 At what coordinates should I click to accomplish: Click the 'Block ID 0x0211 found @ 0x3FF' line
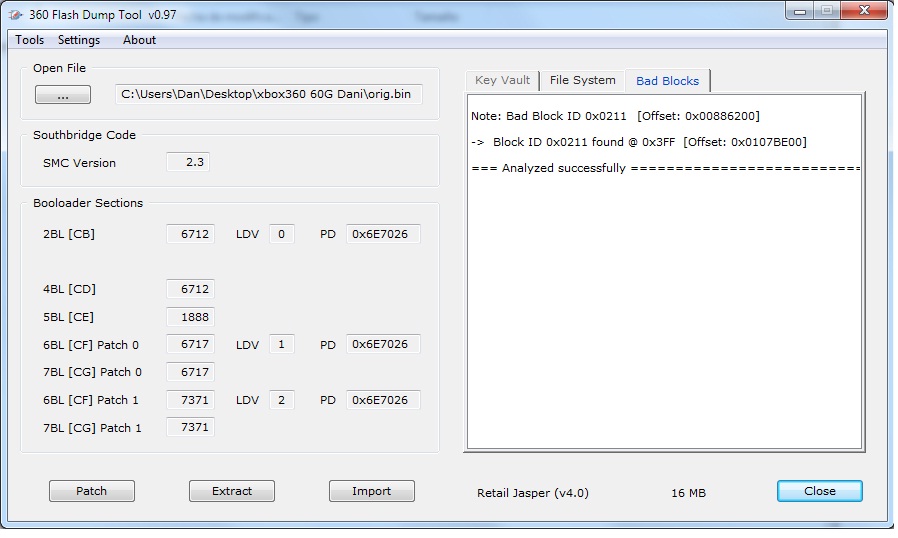coord(639,142)
